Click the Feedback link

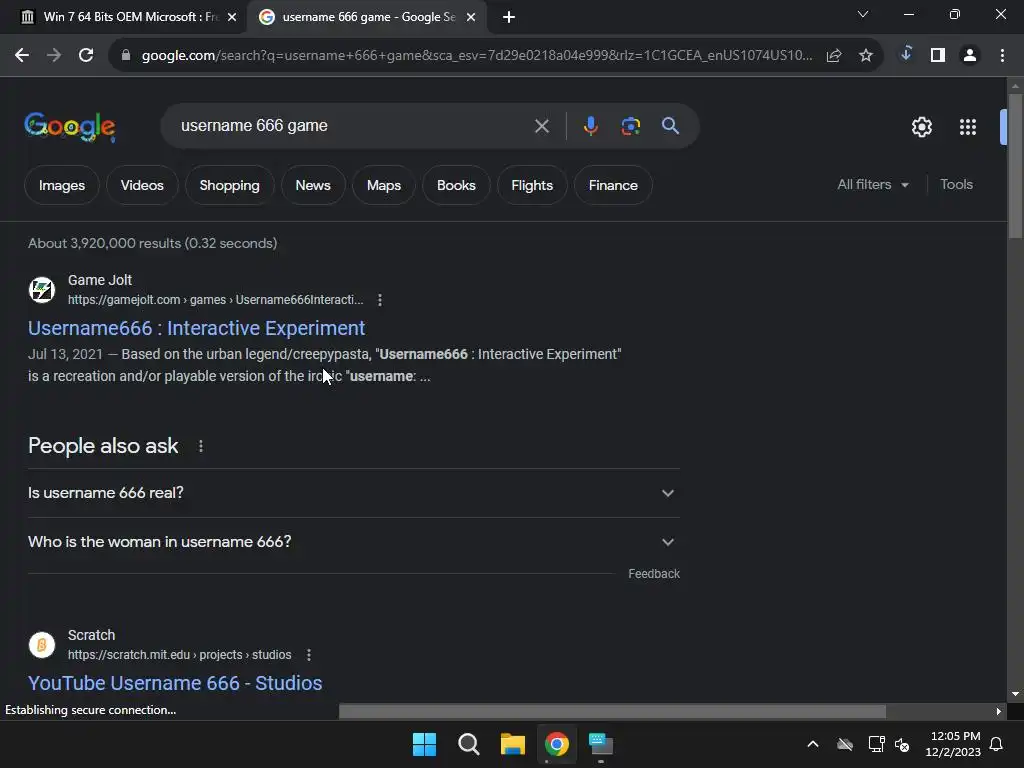(654, 573)
